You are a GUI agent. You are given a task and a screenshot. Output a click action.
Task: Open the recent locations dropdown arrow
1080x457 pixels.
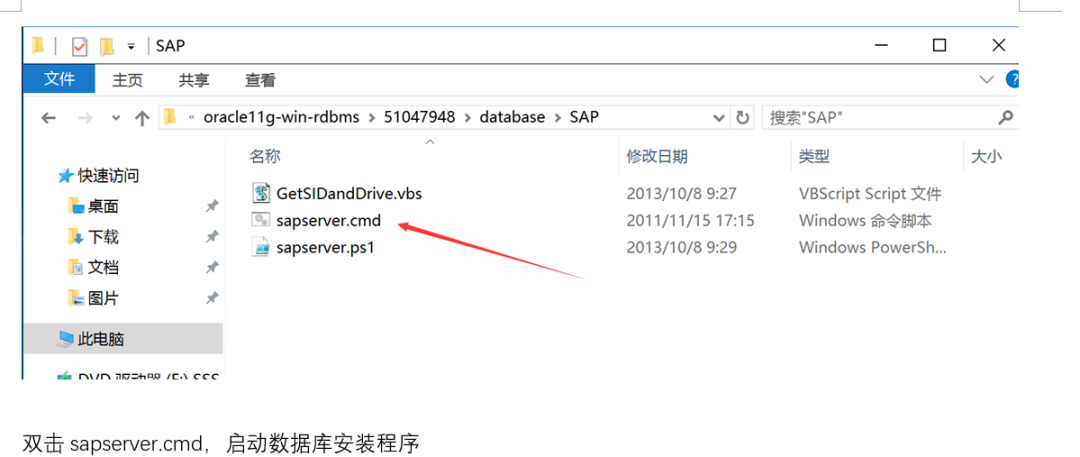(x=116, y=118)
